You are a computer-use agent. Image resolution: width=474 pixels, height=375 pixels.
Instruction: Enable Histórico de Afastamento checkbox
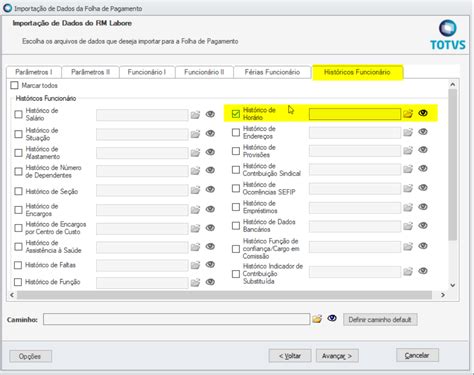click(x=18, y=153)
